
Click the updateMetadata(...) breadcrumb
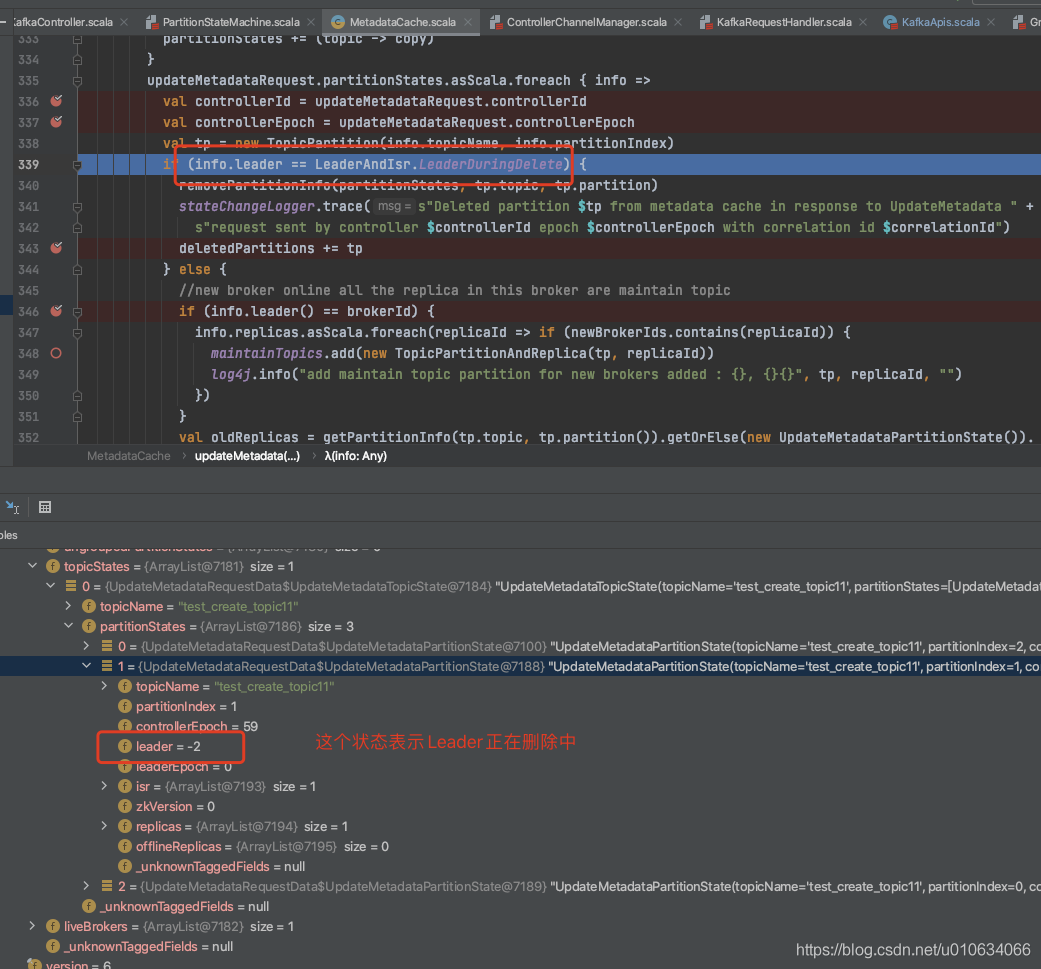click(247, 456)
